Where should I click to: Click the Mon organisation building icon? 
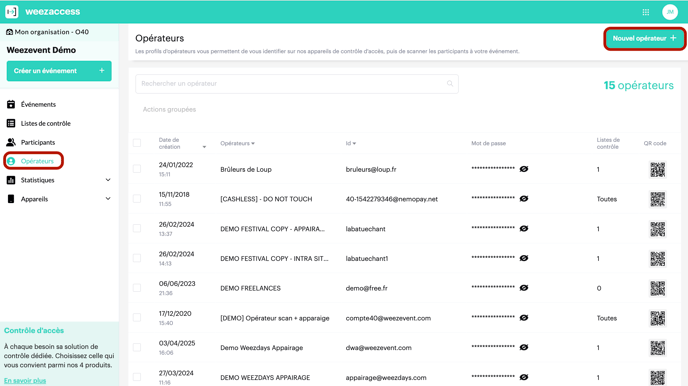[9, 32]
